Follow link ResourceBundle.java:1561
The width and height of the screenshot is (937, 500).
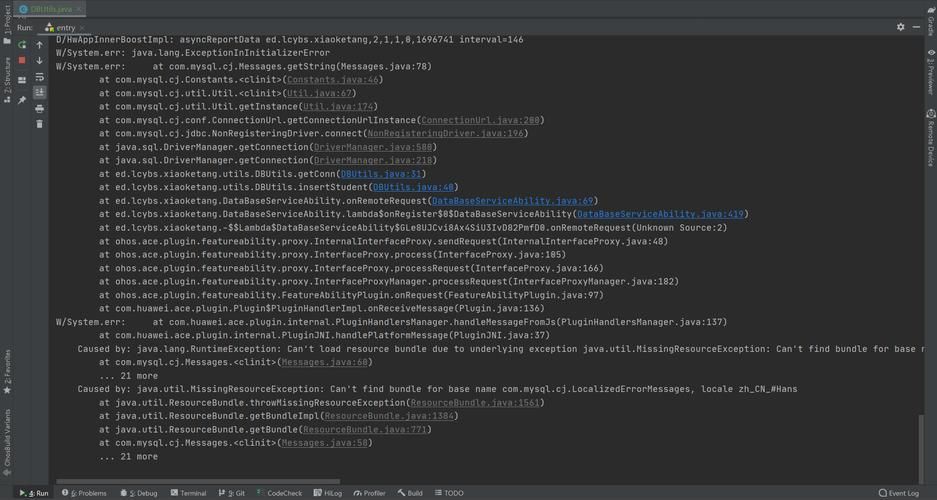[x=475, y=403]
